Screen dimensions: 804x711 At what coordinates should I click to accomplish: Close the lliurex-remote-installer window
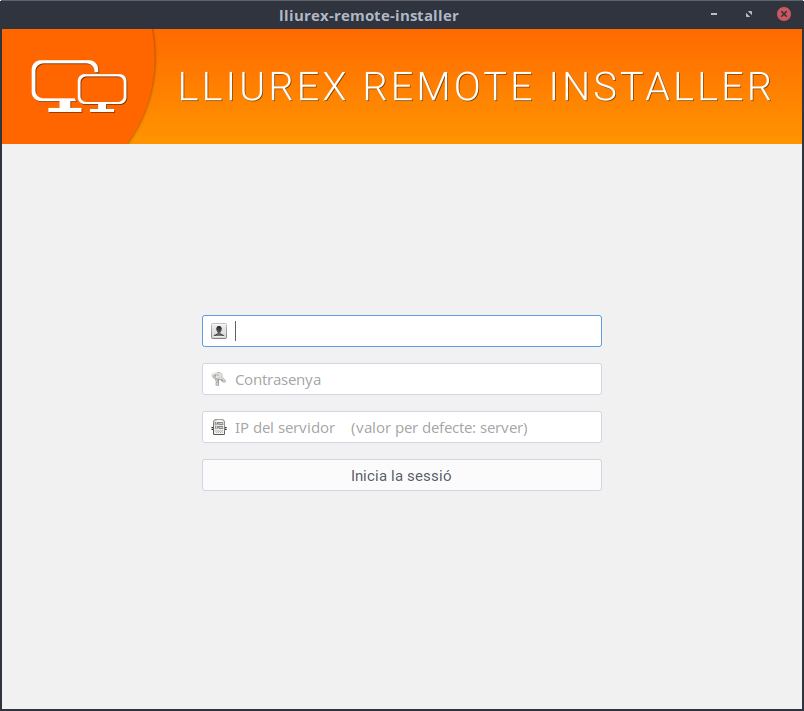click(x=782, y=15)
